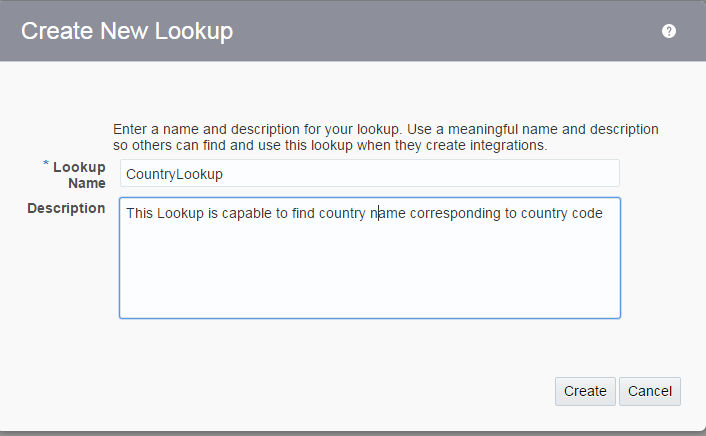Select the Lookup Name field label
This screenshot has height=436, width=706.
tap(79, 175)
